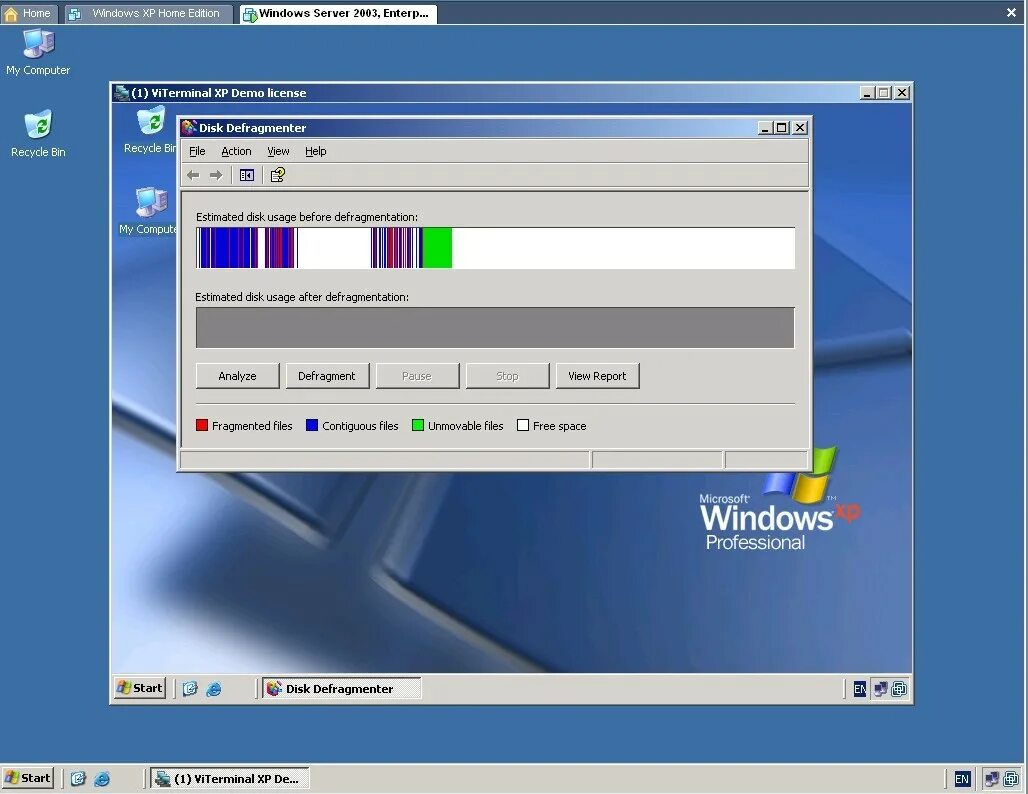1028x794 pixels.
Task: Click the View Report button
Action: [597, 376]
